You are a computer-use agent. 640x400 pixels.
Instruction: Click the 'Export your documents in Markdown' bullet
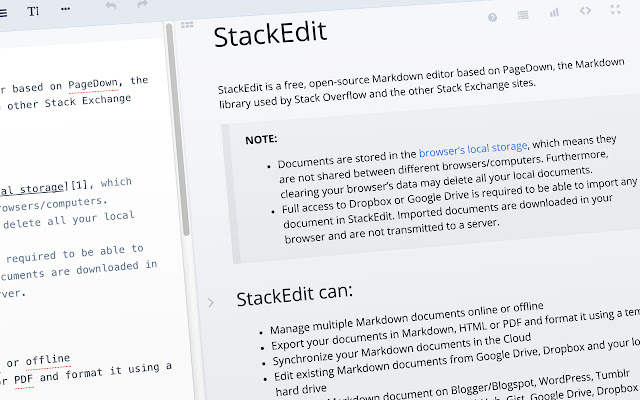pyautogui.click(x=455, y=329)
